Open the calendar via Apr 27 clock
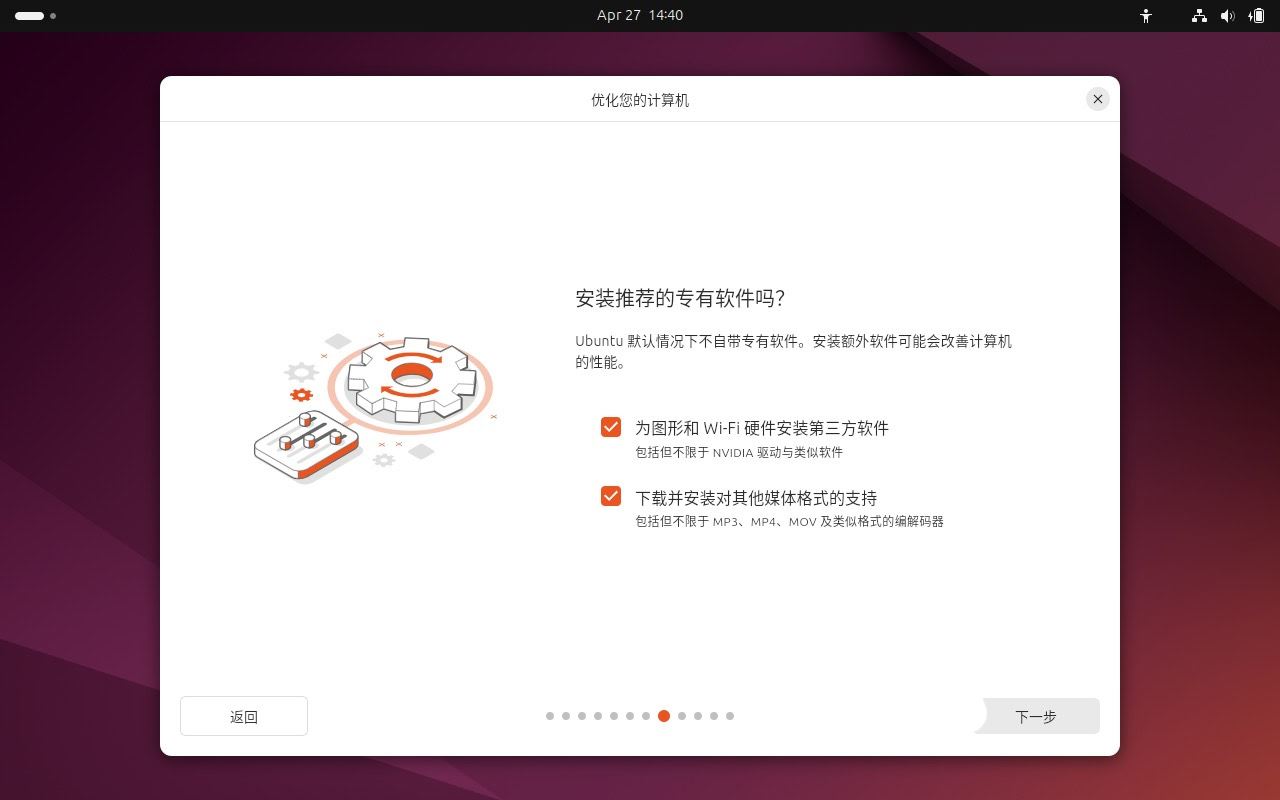 coord(640,15)
